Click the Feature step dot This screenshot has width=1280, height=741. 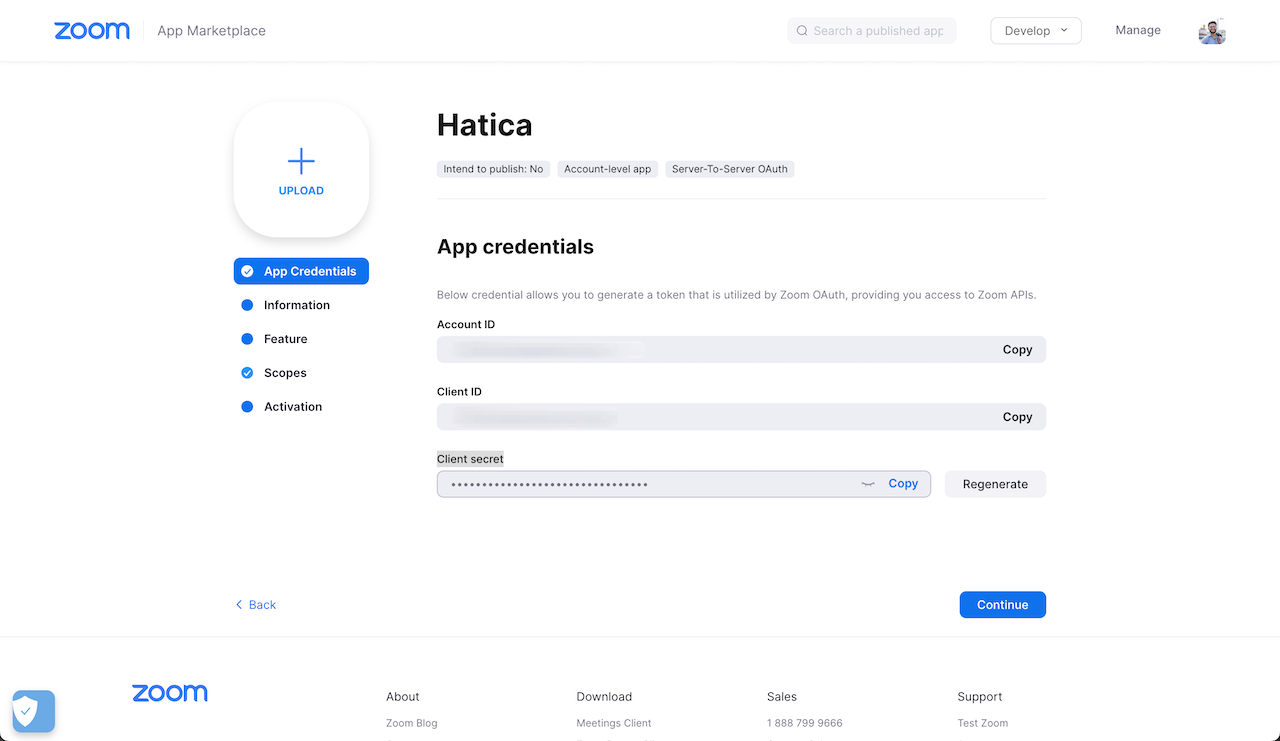point(247,339)
